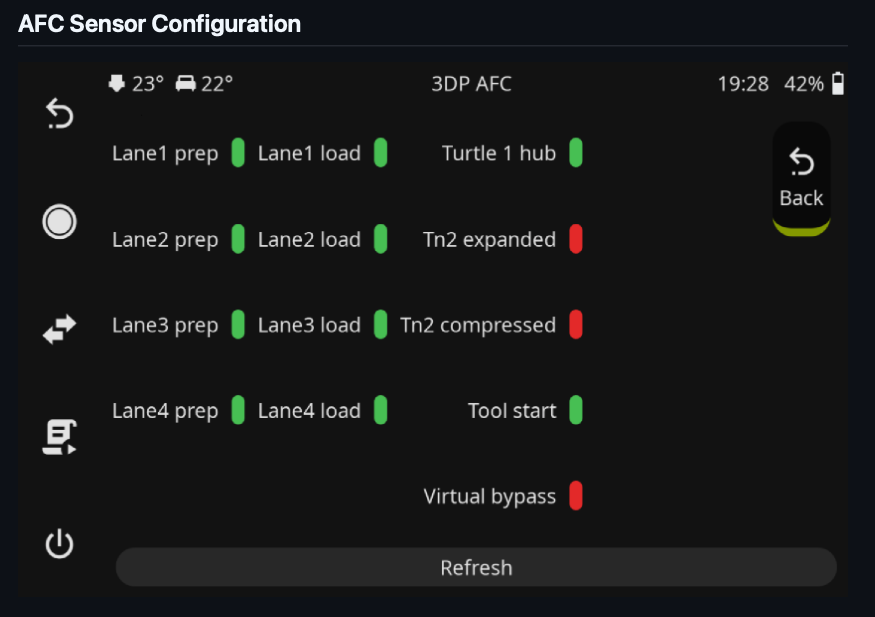The height and width of the screenshot is (617, 875).
Task: Toggle the Turtle 1 hub indicator
Action: point(576,153)
